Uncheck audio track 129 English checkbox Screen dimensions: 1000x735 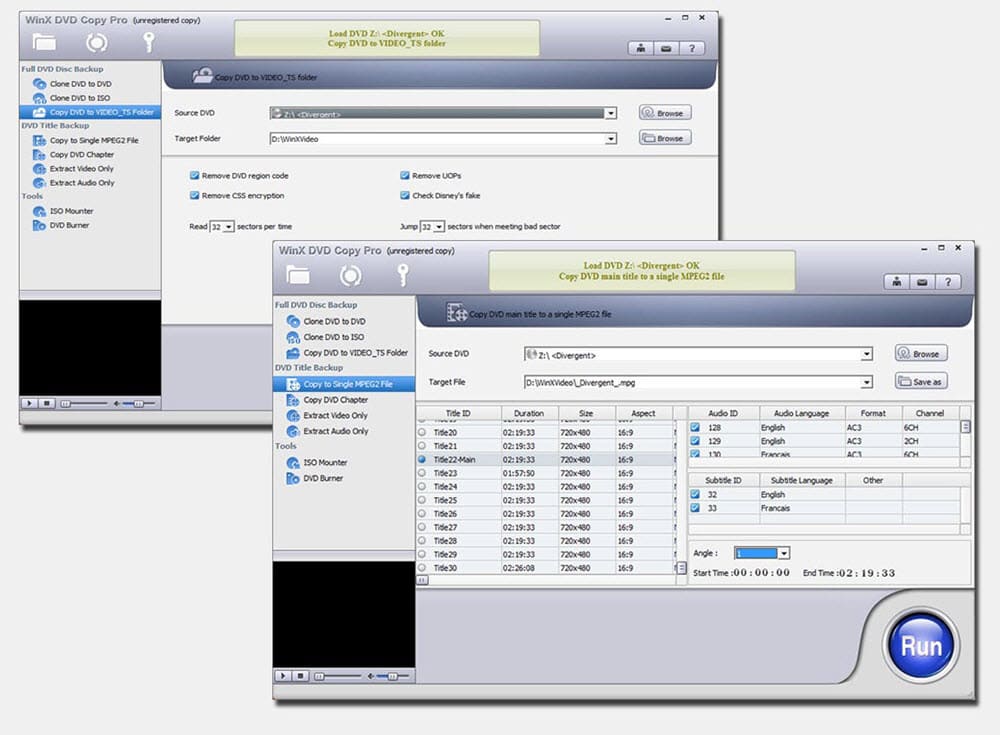[x=695, y=441]
